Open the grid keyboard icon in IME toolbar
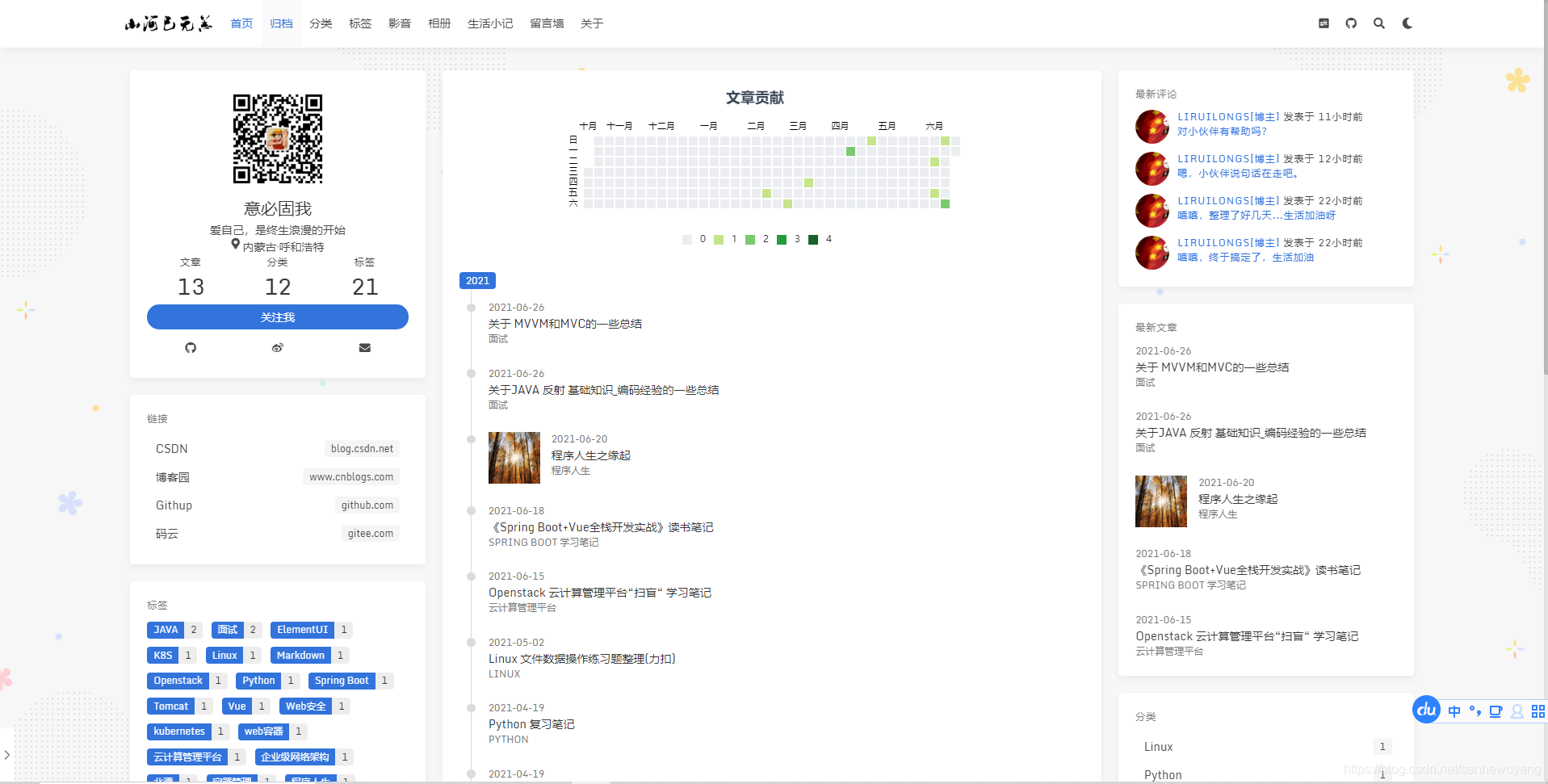Image resolution: width=1548 pixels, height=784 pixels. [1538, 711]
